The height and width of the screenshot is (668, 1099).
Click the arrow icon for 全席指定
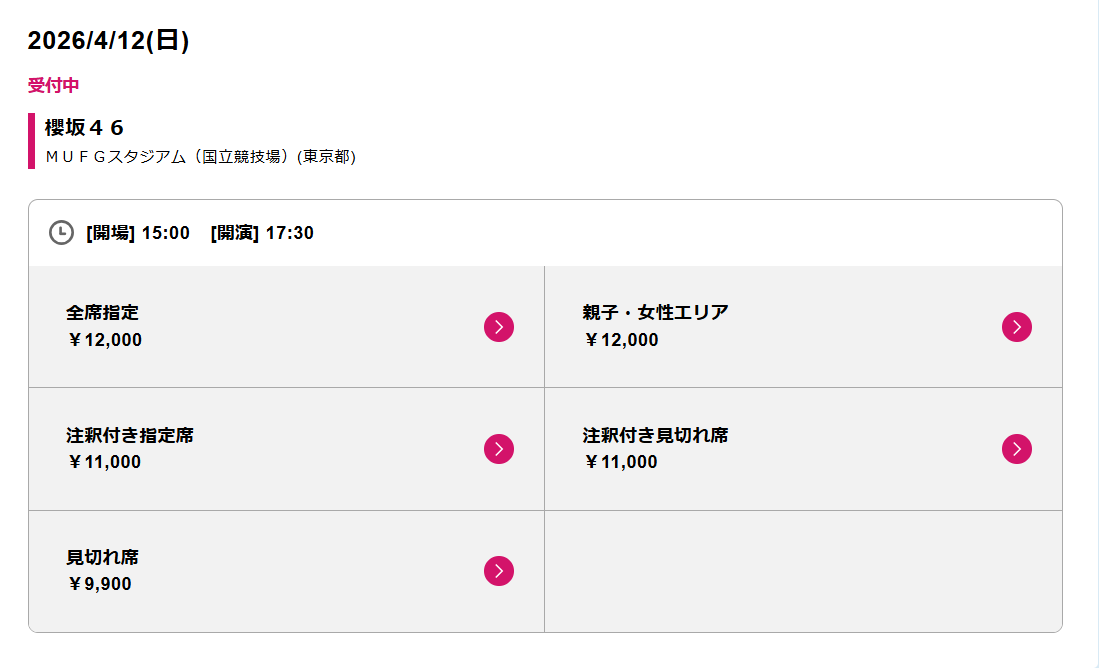[x=499, y=327]
